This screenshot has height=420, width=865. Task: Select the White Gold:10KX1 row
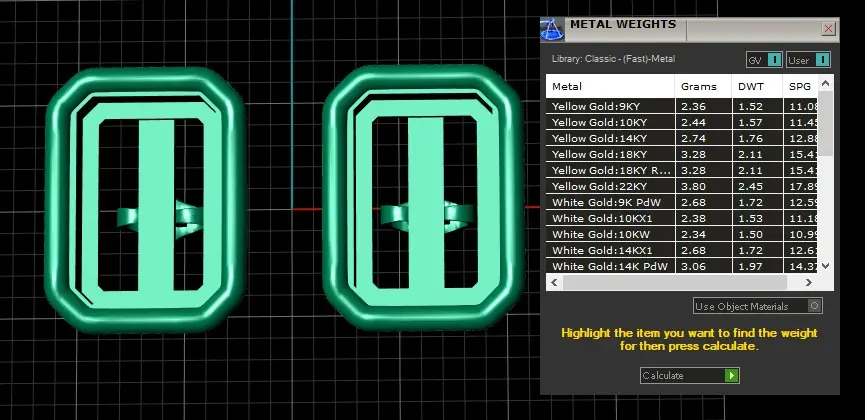point(682,218)
